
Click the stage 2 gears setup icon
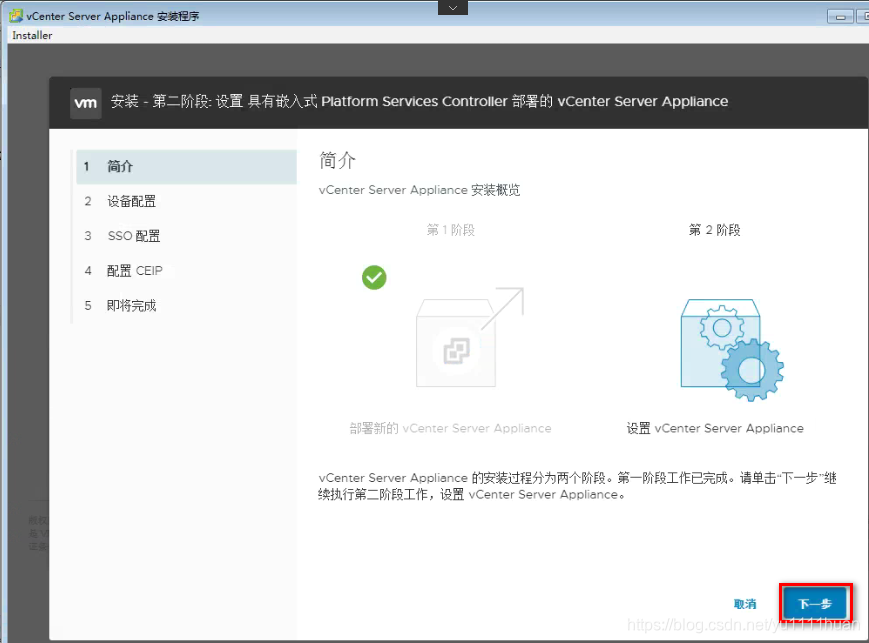pyautogui.click(x=732, y=350)
